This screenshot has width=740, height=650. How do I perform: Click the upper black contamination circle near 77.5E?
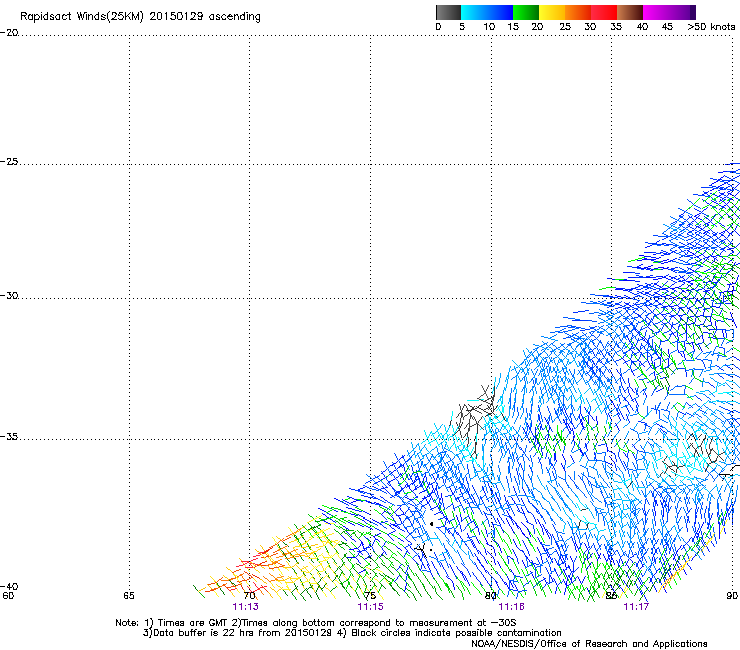[x=431, y=524]
